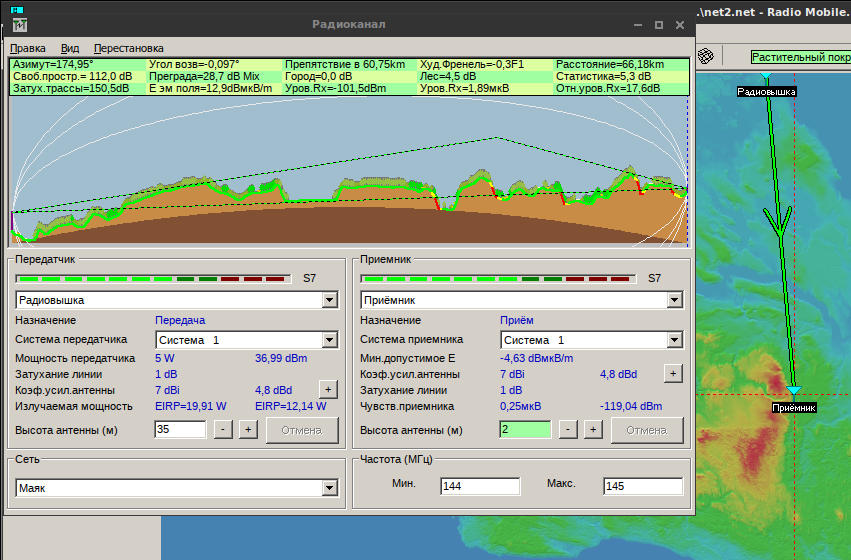Click the terrain profile chart
Image resolution: width=851 pixels, height=560 pixels.
[x=350, y=171]
